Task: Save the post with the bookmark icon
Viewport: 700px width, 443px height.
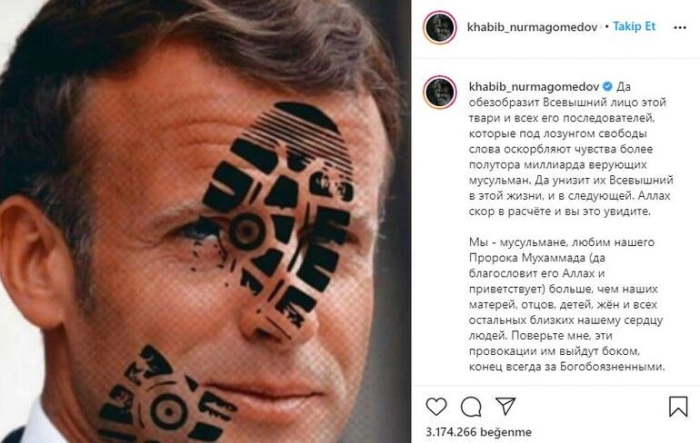Action: 678,406
